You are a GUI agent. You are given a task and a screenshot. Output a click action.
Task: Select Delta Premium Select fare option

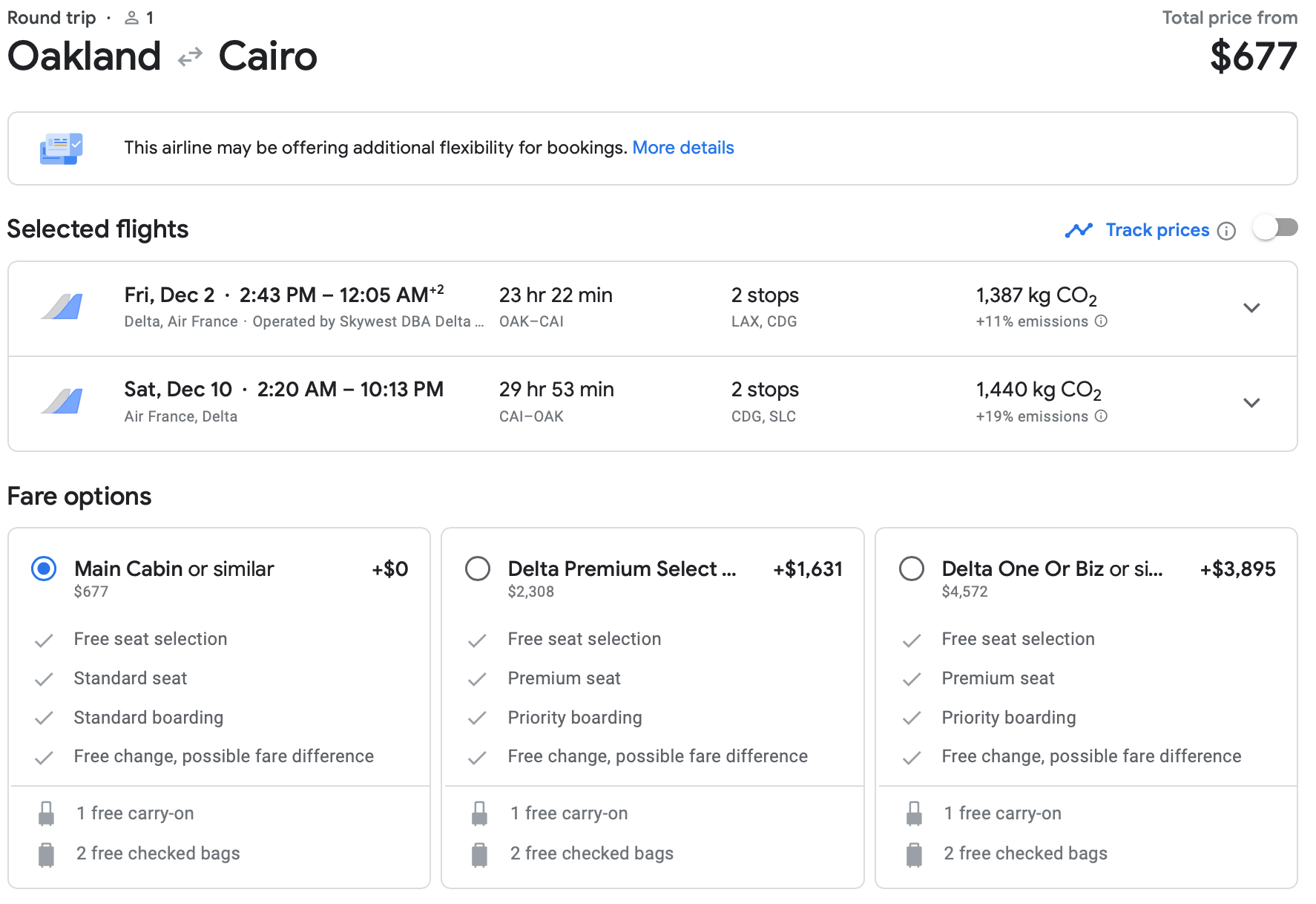(478, 569)
